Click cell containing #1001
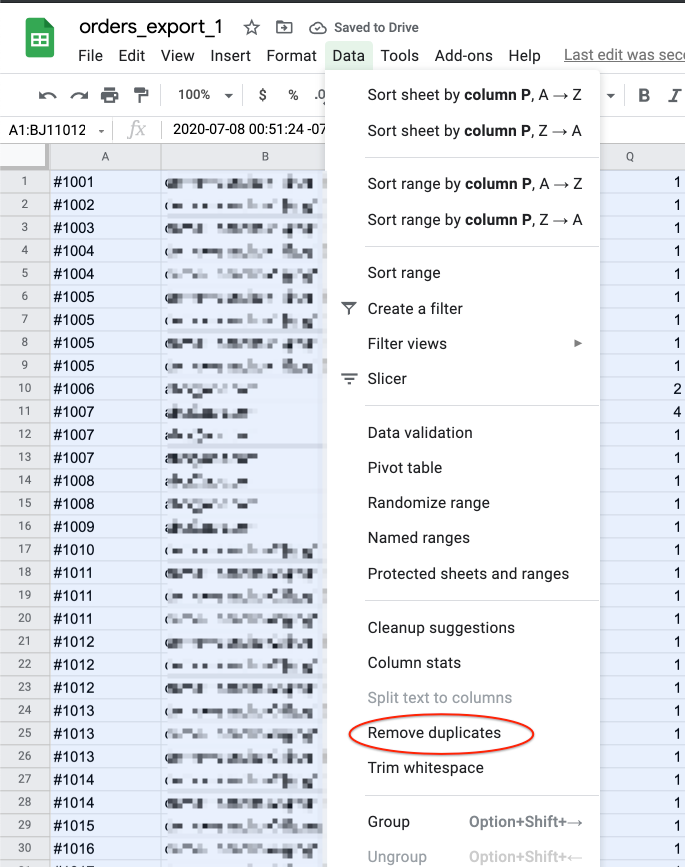The image size is (685, 867). coord(105,182)
